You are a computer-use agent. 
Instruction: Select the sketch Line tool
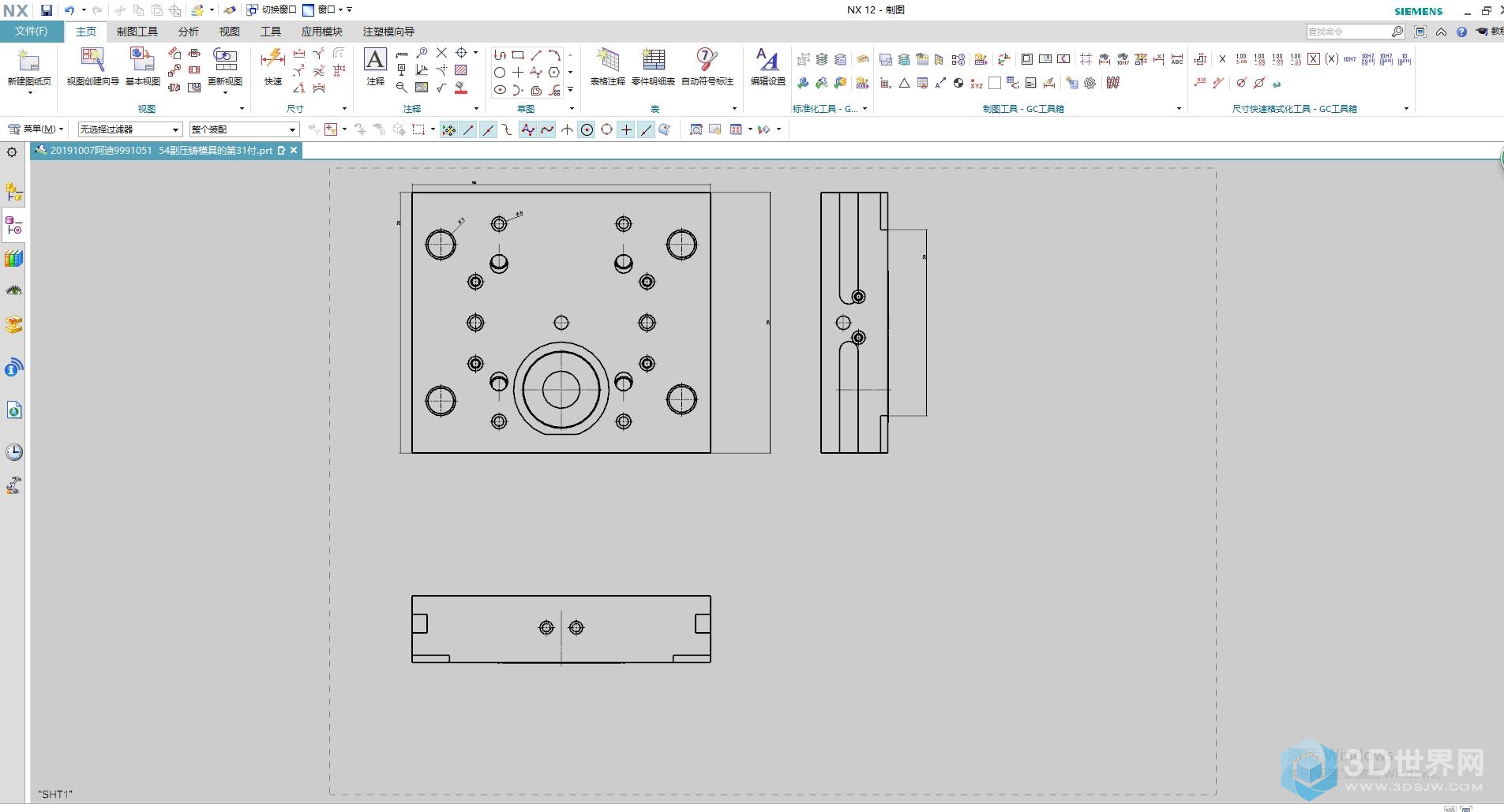tap(536, 55)
